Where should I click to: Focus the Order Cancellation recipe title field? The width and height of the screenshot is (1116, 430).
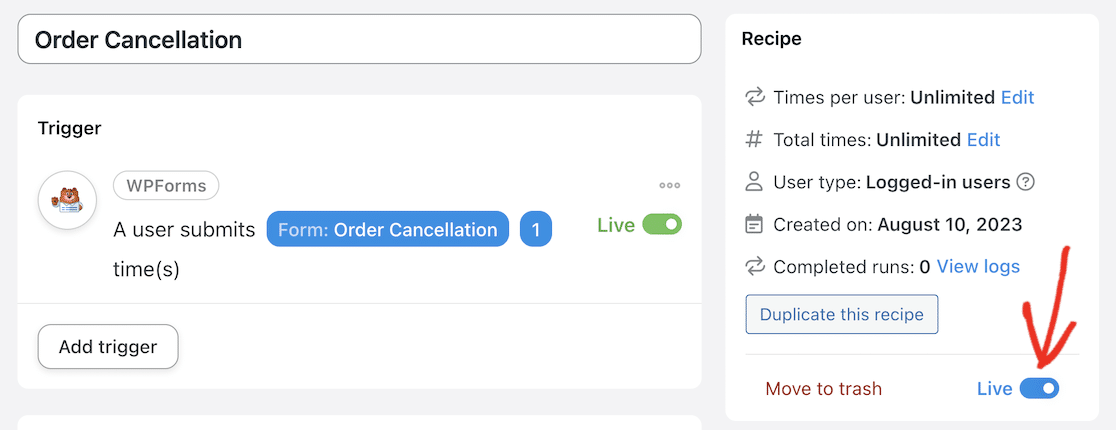359,40
